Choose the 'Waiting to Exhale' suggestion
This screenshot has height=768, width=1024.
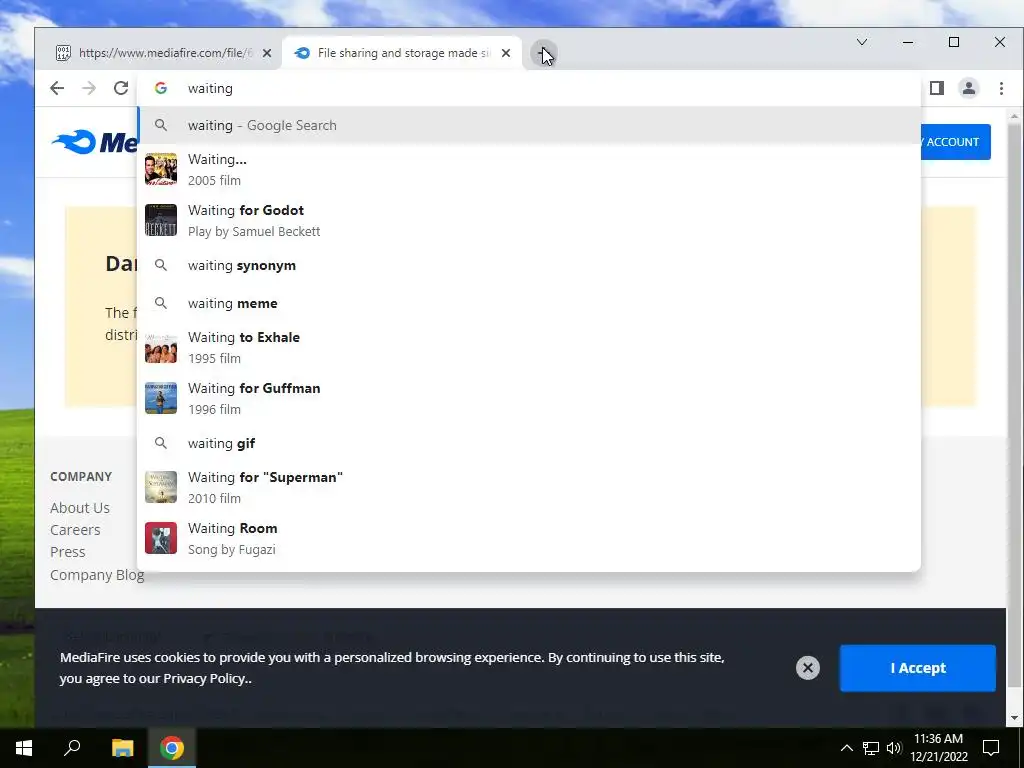coord(529,347)
